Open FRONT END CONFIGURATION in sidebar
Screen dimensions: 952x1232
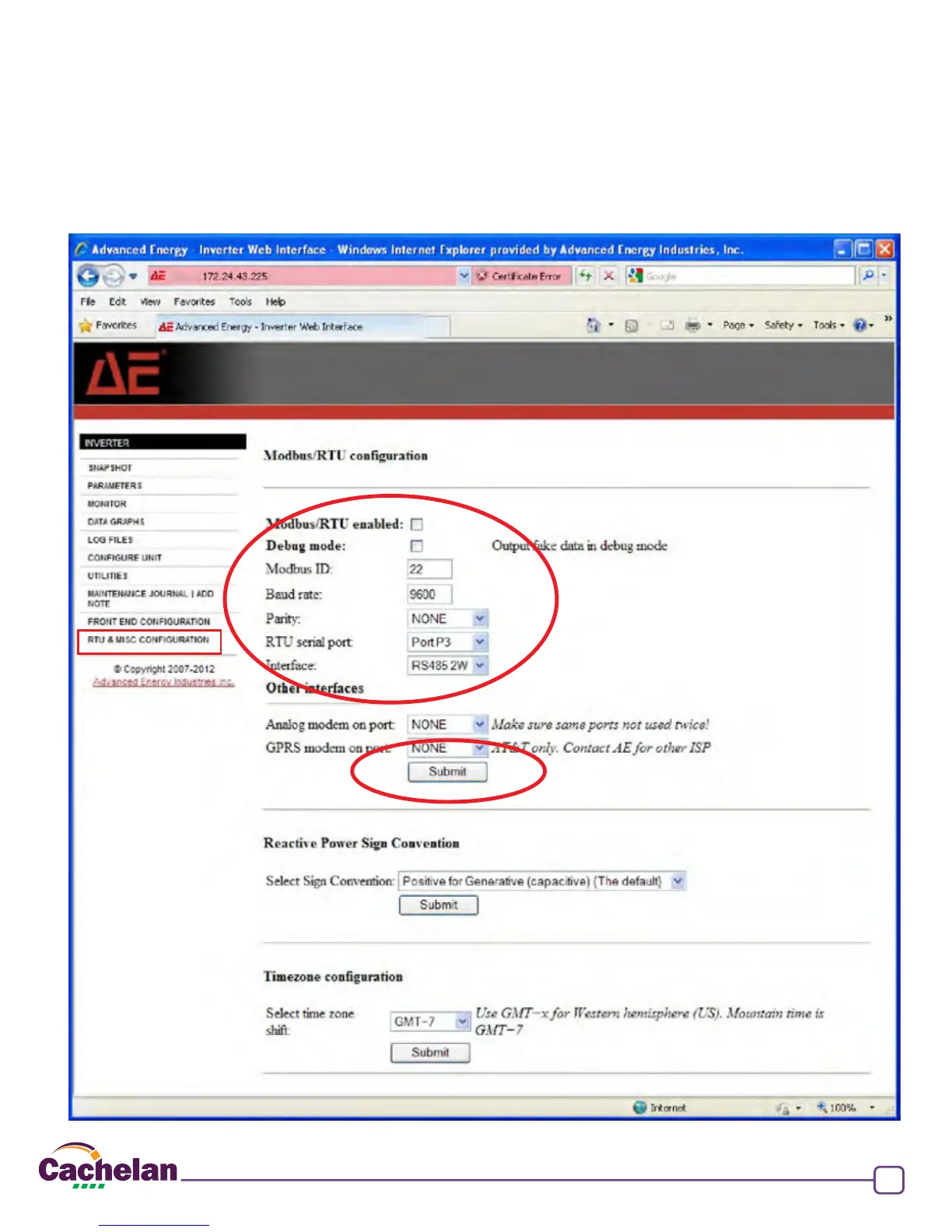(x=149, y=621)
